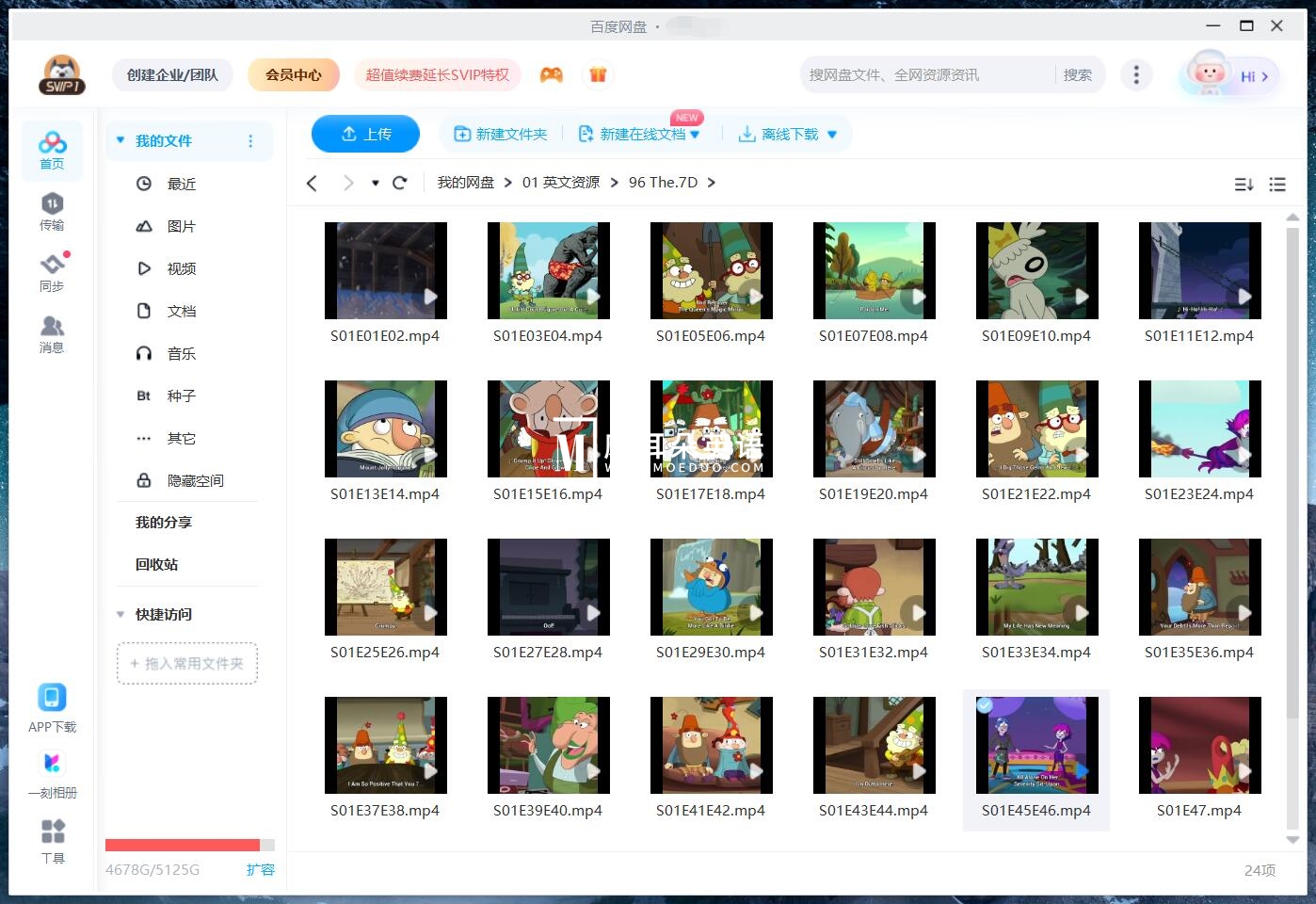This screenshot has width=1316, height=904.
Task: Click the 会员中心 button
Action: click(x=293, y=74)
